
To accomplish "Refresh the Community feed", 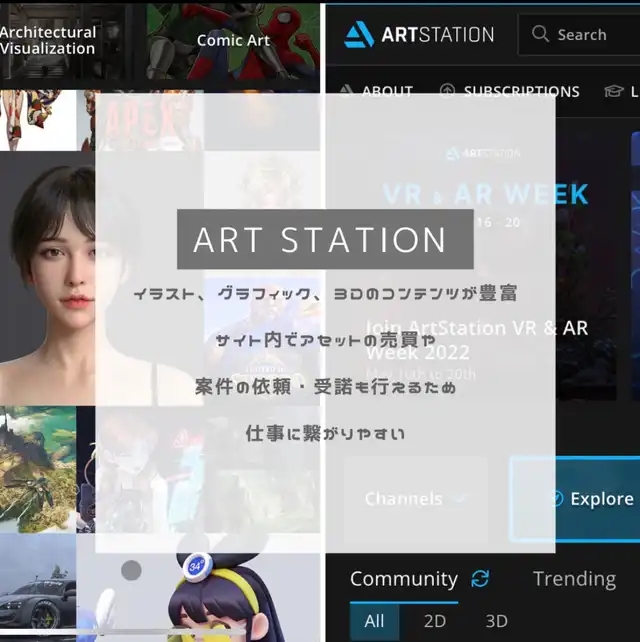I will tap(480, 579).
